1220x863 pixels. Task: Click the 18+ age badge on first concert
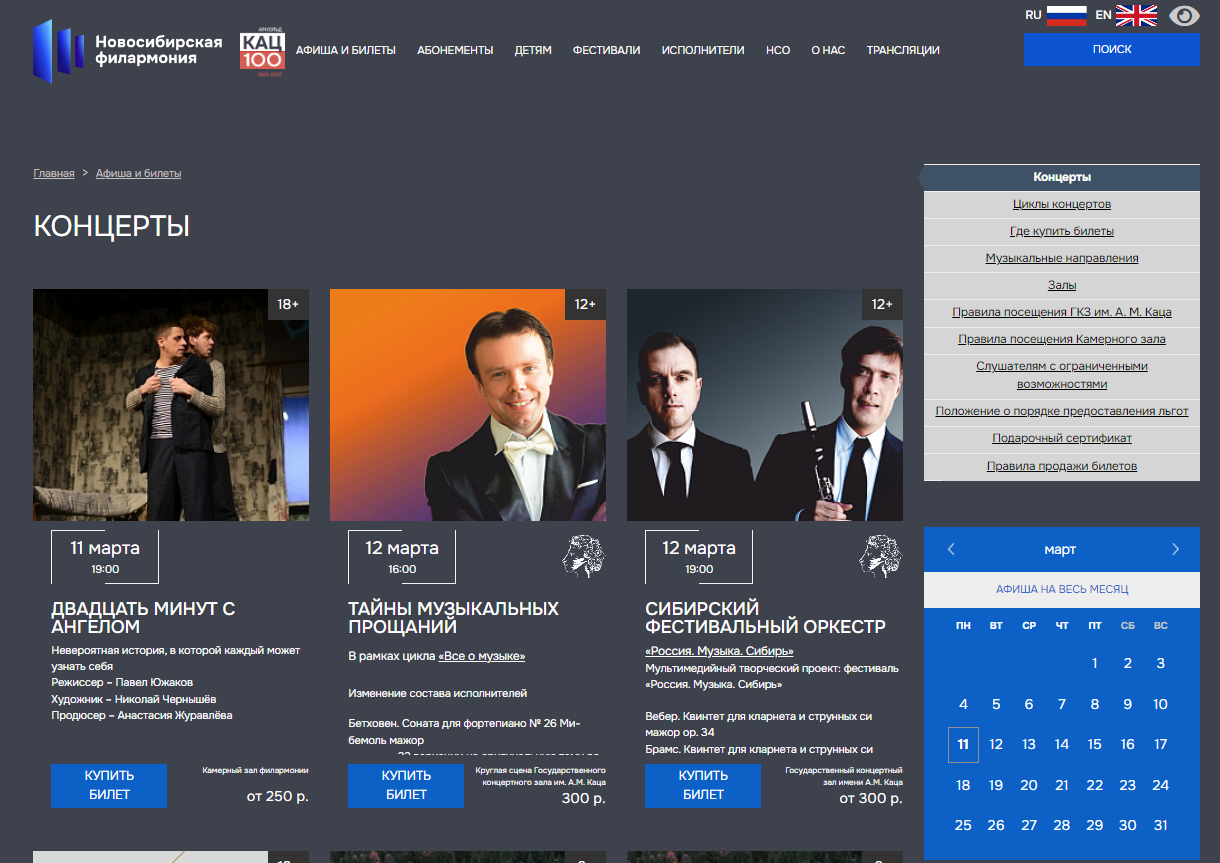pyautogui.click(x=288, y=304)
